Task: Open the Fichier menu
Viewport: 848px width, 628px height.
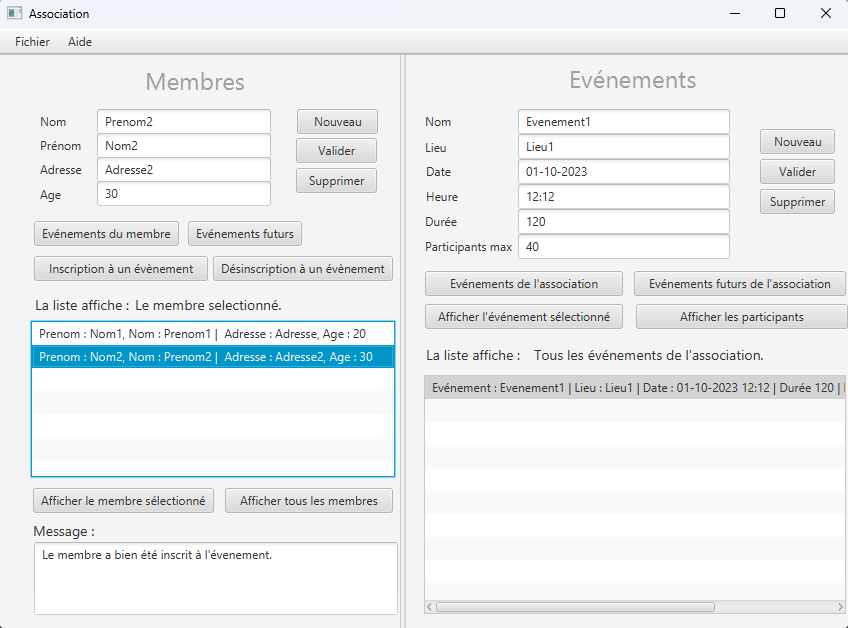Action: [x=32, y=42]
